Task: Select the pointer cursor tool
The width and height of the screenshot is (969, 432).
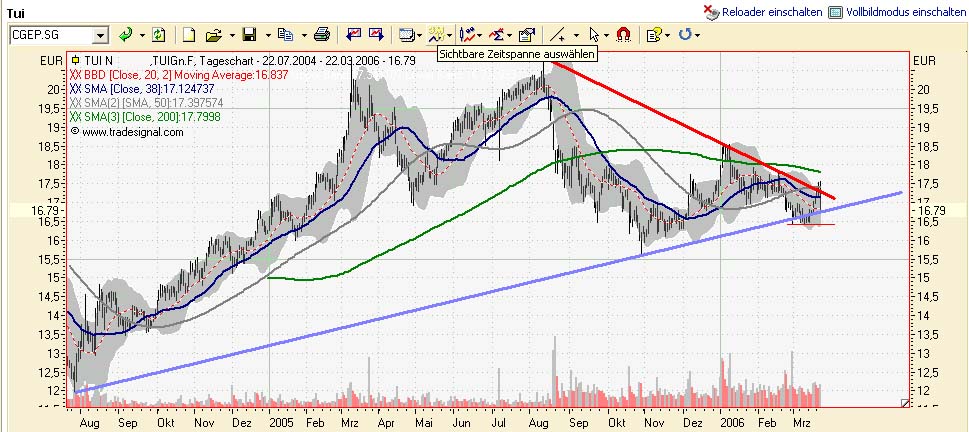Action: [595, 35]
